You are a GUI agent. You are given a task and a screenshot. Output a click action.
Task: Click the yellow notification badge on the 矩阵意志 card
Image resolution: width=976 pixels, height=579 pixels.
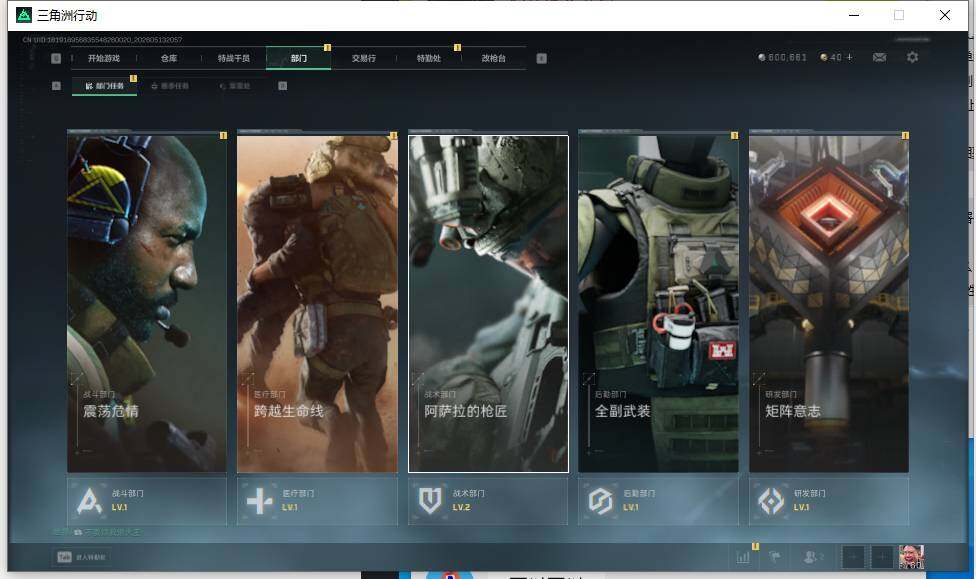(x=905, y=136)
